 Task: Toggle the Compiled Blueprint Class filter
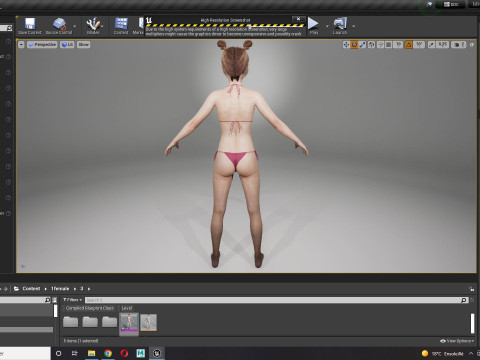coord(90,308)
